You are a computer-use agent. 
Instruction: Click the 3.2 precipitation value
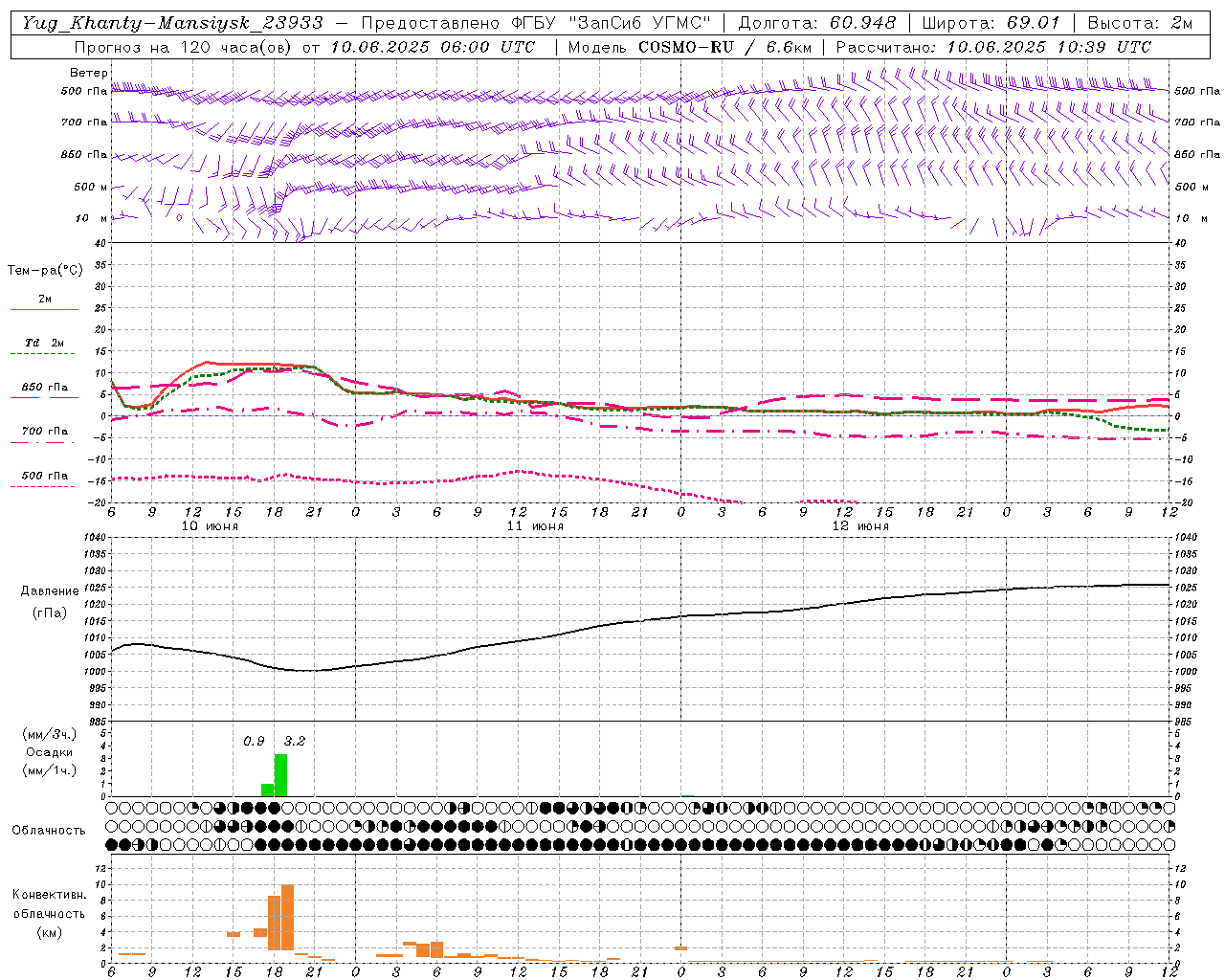(x=294, y=741)
